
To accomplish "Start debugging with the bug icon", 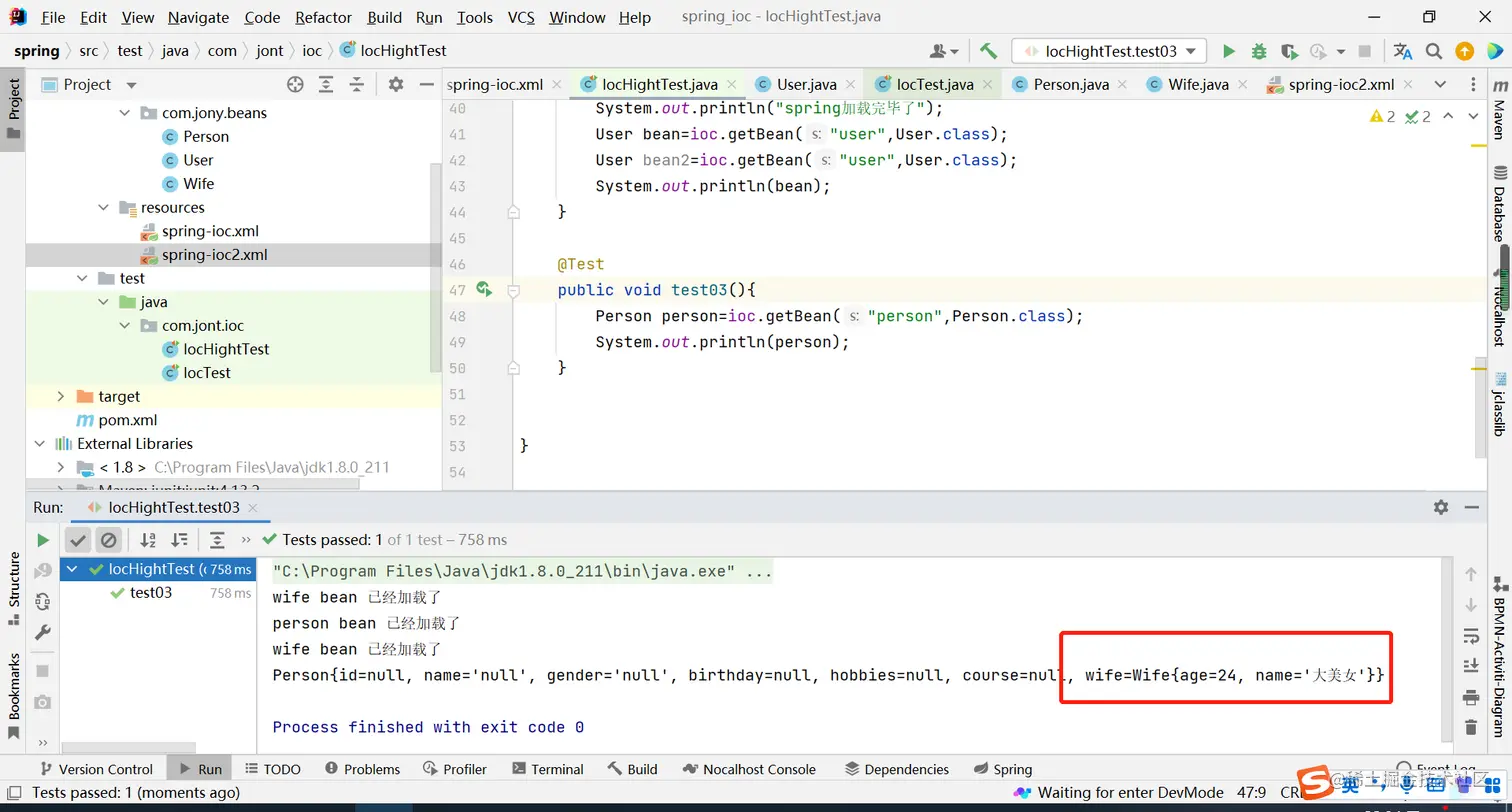I will 1259,51.
